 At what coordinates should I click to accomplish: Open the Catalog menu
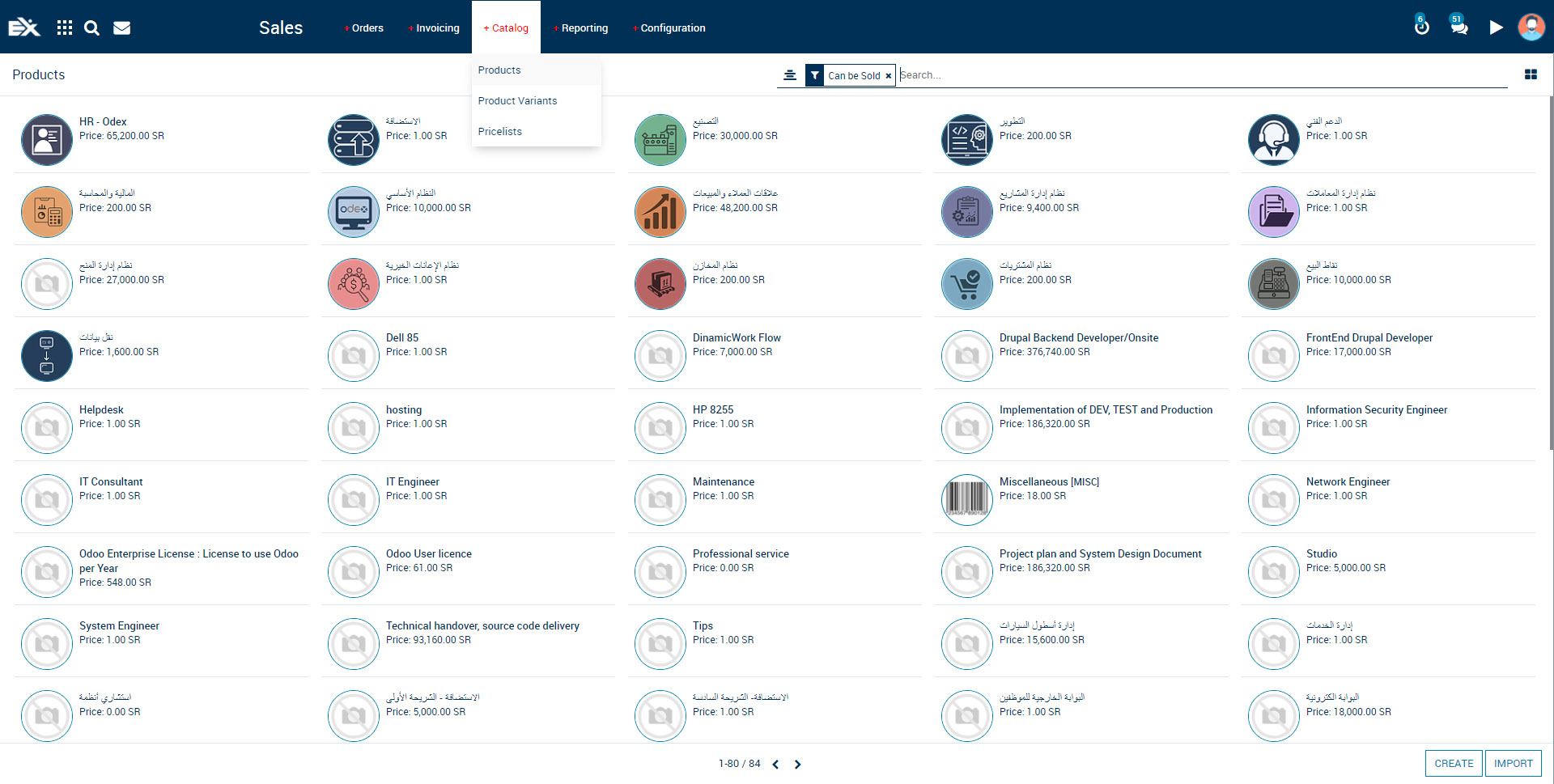(x=506, y=28)
